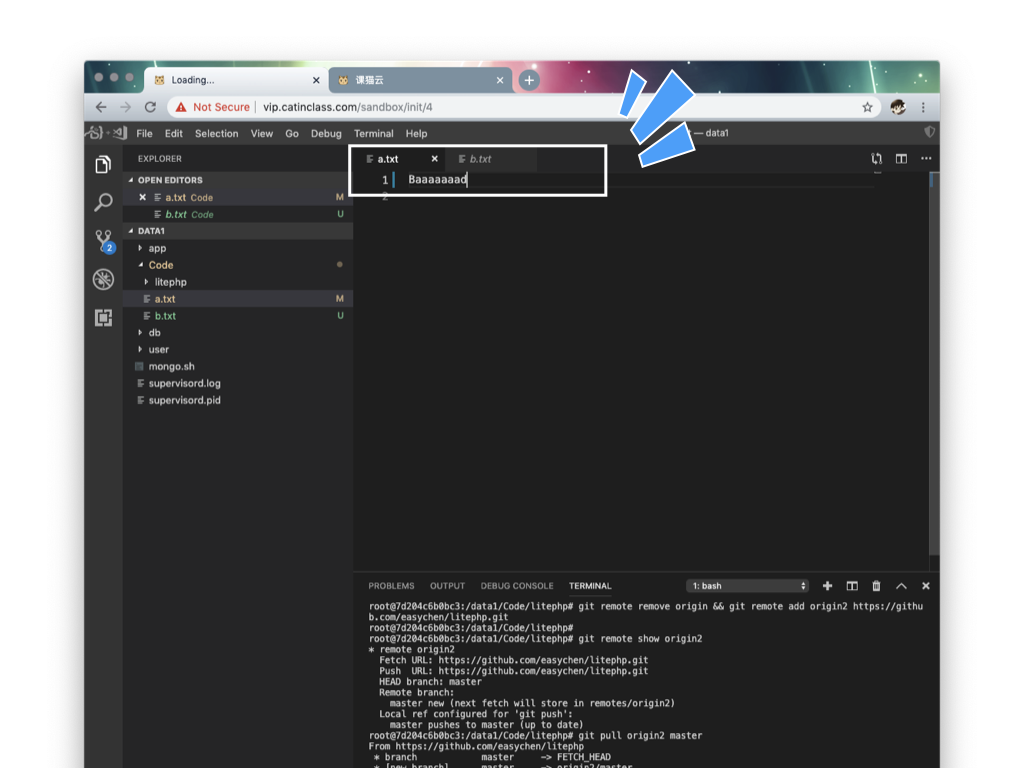The height and width of the screenshot is (768, 1024).
Task: Switch to the b.txt editor tab
Action: click(480, 159)
